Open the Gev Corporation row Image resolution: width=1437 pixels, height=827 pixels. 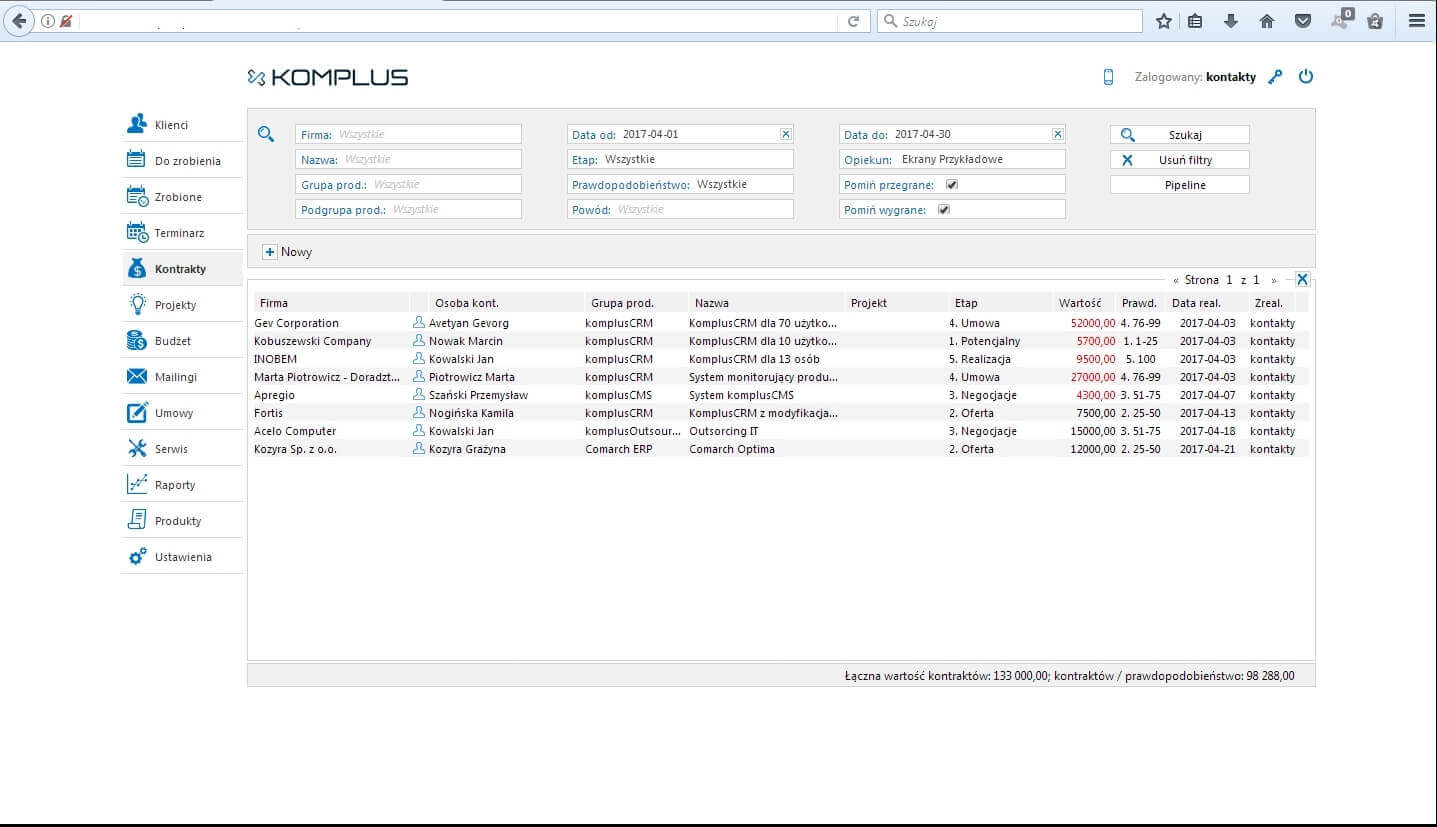pyautogui.click(x=781, y=323)
